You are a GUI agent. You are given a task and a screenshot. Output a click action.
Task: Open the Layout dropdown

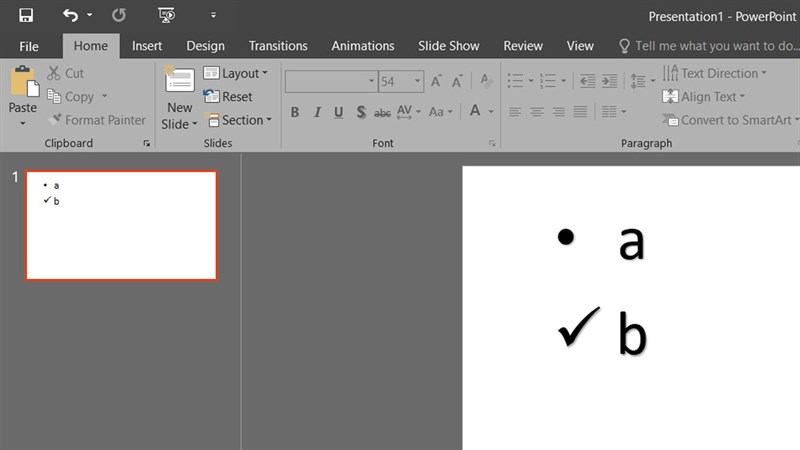pos(236,73)
